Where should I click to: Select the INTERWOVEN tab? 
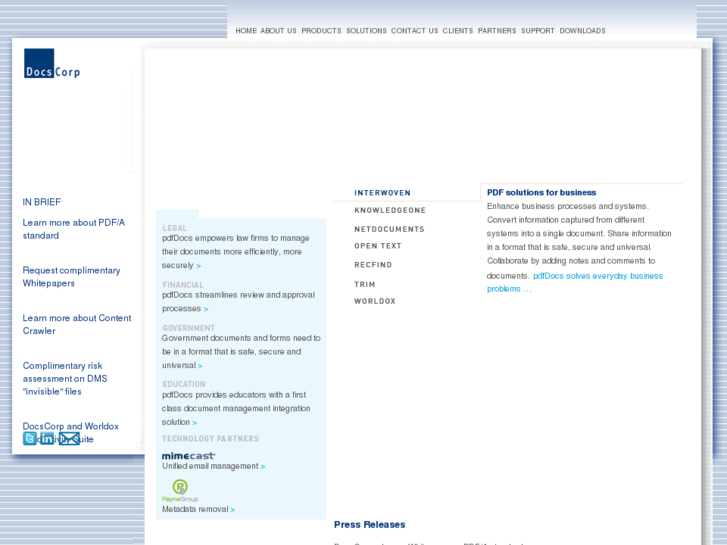pos(383,193)
